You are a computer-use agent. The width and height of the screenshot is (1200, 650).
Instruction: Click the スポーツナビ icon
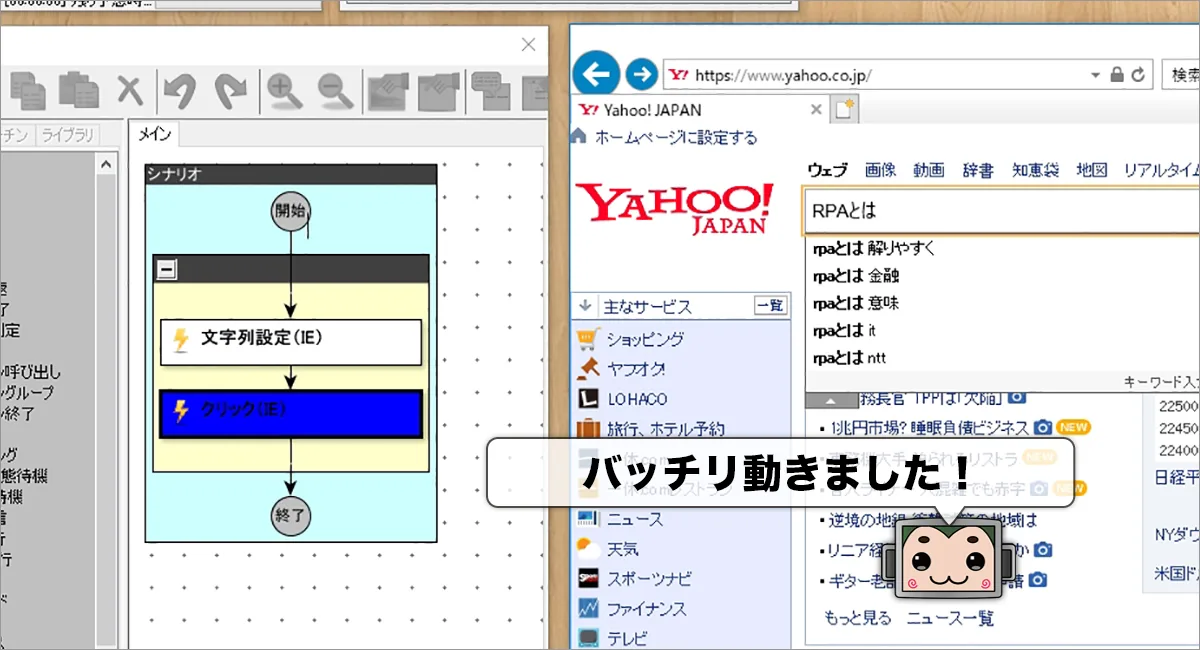[x=588, y=578]
